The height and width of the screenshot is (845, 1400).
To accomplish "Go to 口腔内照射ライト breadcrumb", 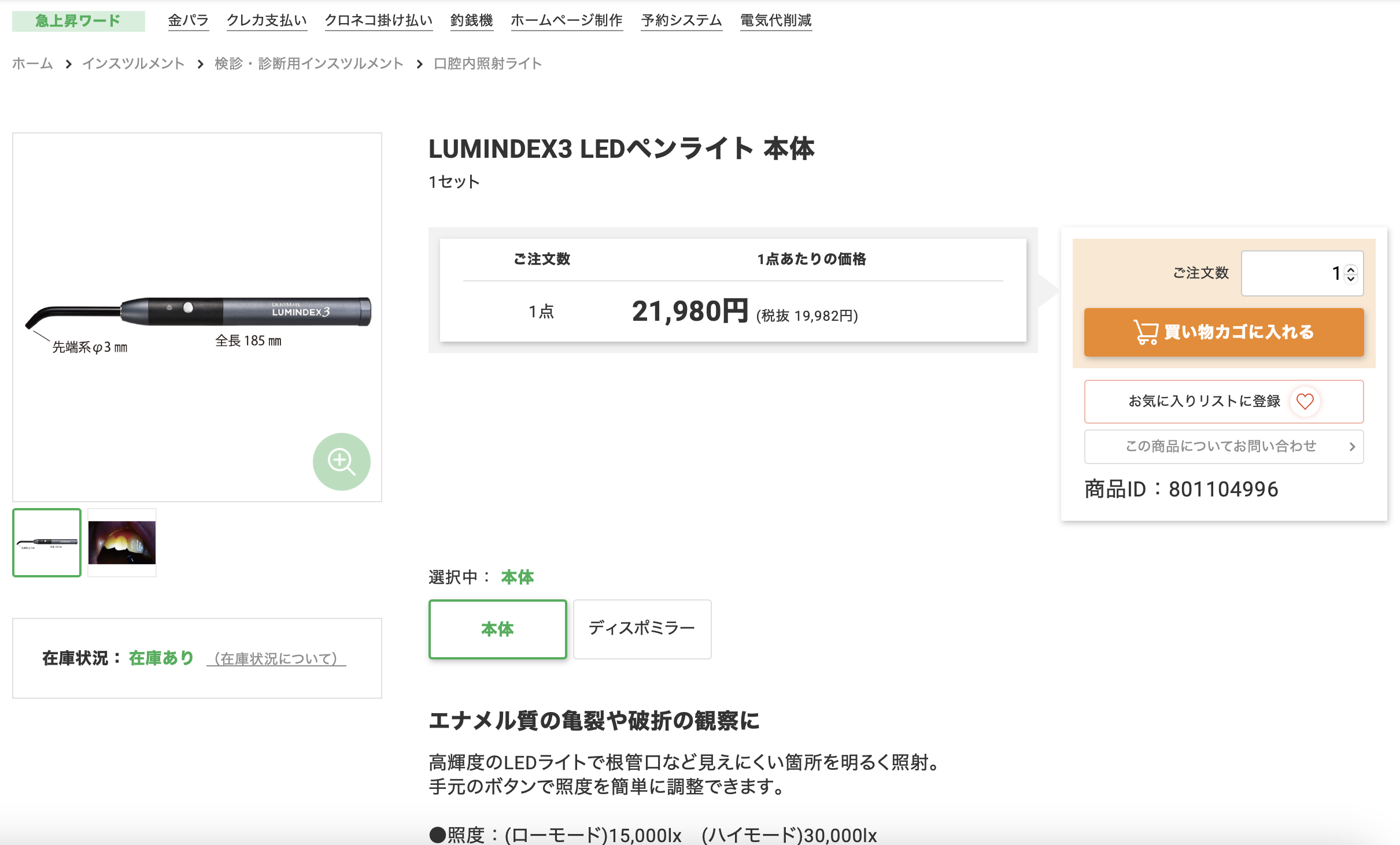I will pyautogui.click(x=487, y=64).
